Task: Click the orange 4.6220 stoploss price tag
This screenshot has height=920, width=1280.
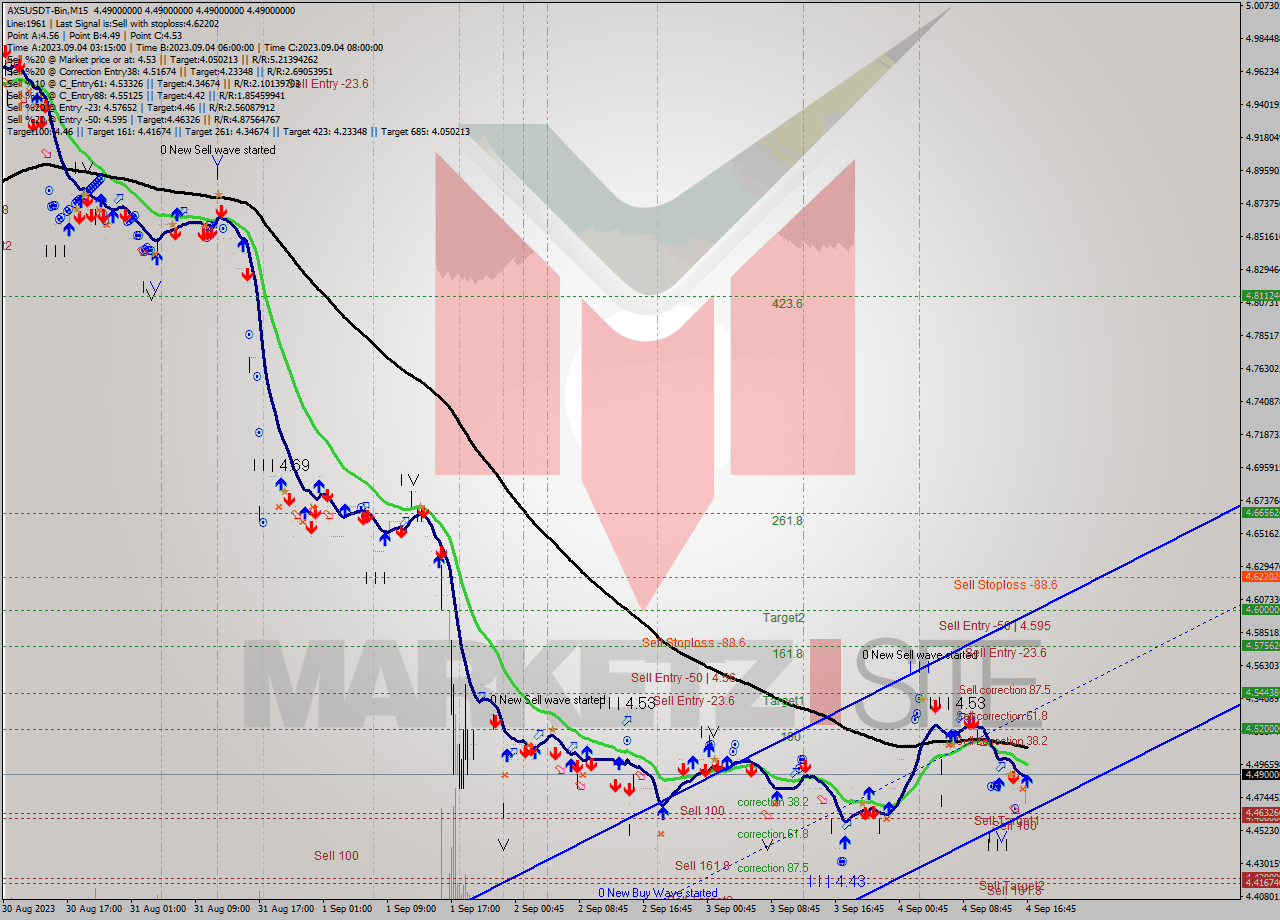Action: [1260, 577]
